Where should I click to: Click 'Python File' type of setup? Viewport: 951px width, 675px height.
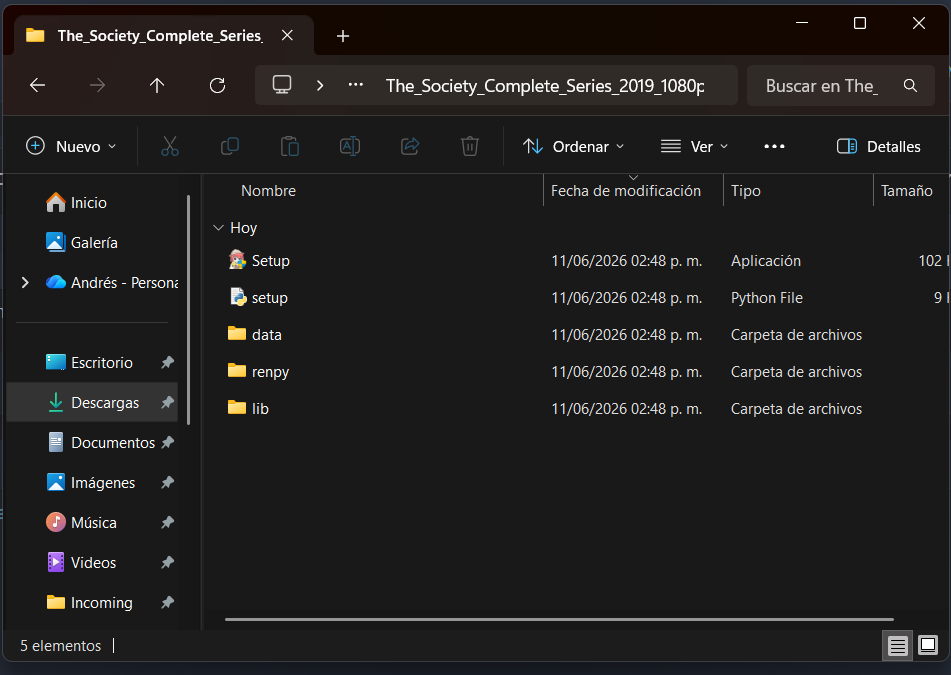click(767, 298)
